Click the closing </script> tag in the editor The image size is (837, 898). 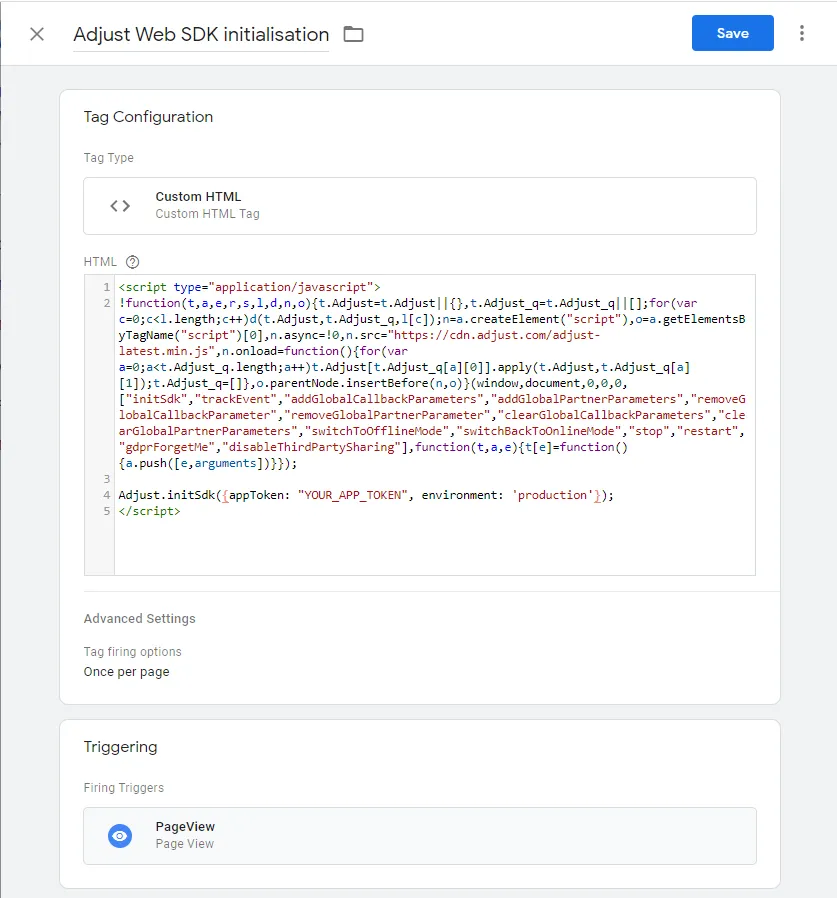(x=150, y=511)
